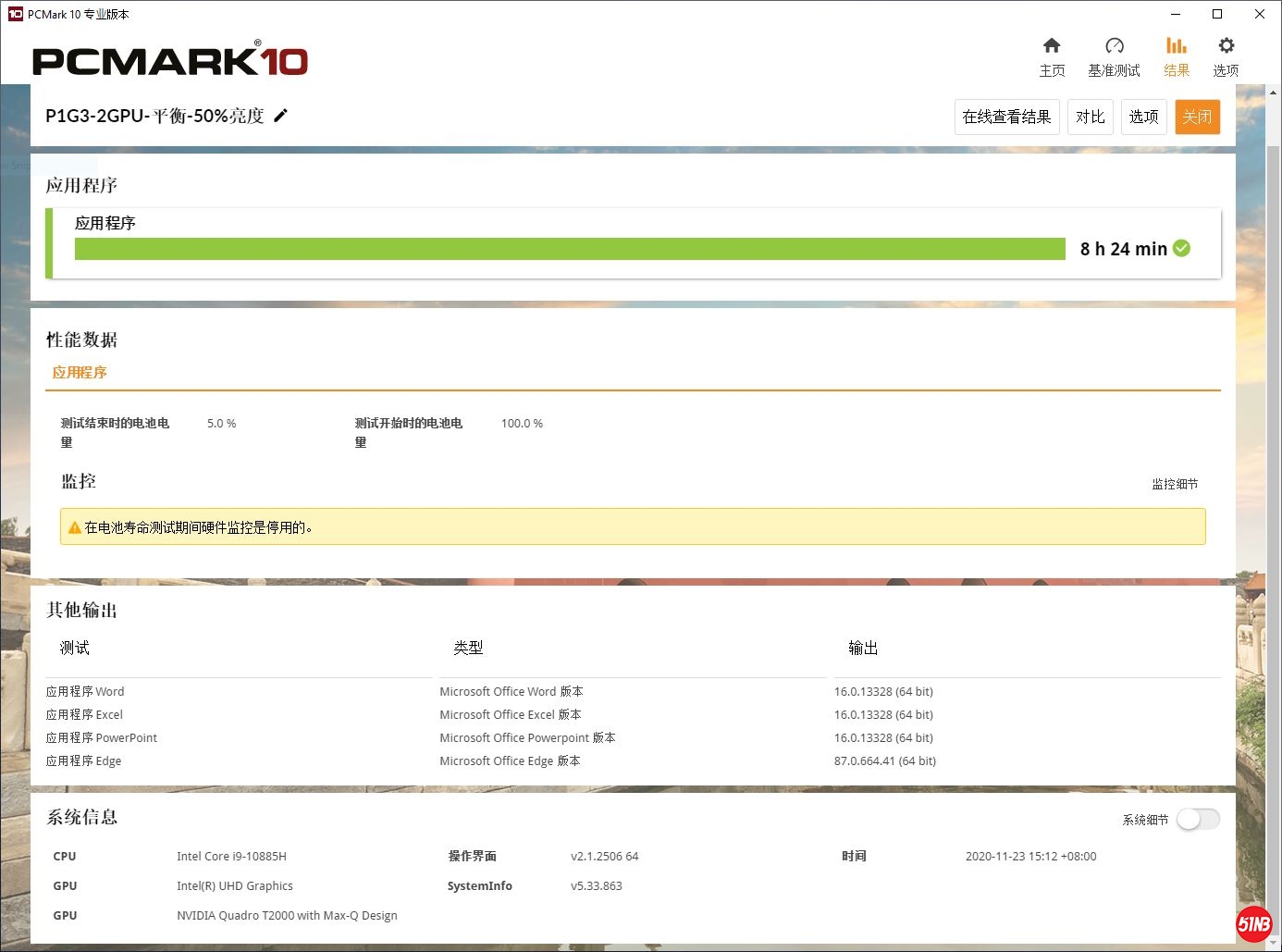Viewport: 1282px width, 952px height.
Task: Click the result name P1G3-2GPU-平衡-50%亮度
Action: [x=154, y=116]
